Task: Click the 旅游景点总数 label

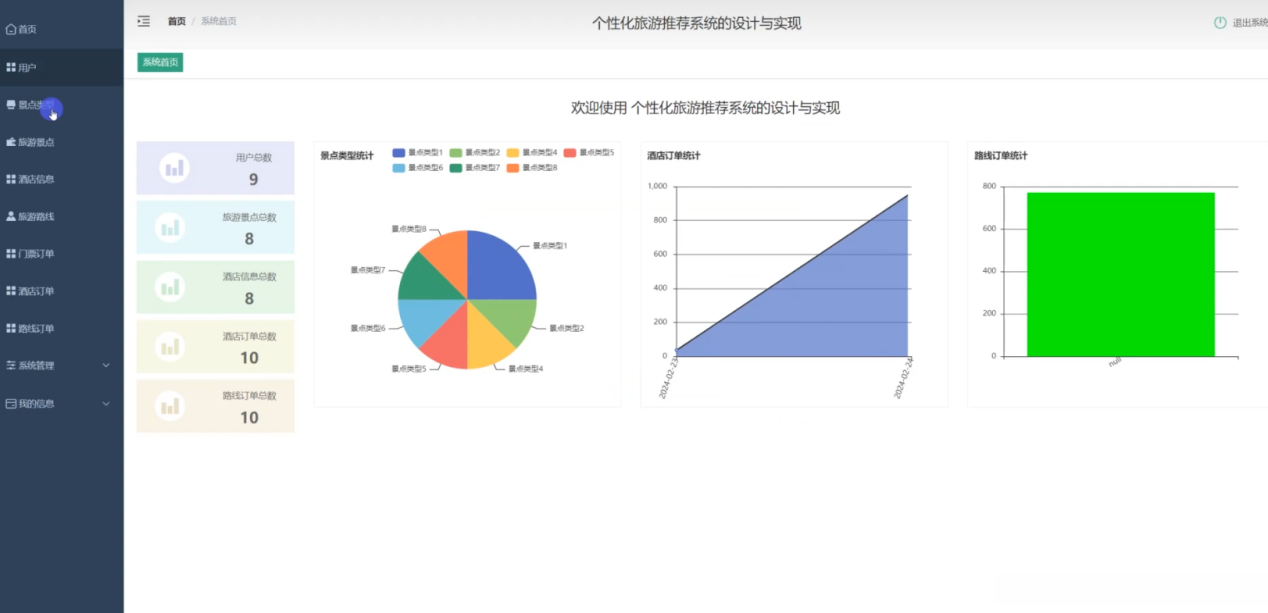Action: point(249,217)
